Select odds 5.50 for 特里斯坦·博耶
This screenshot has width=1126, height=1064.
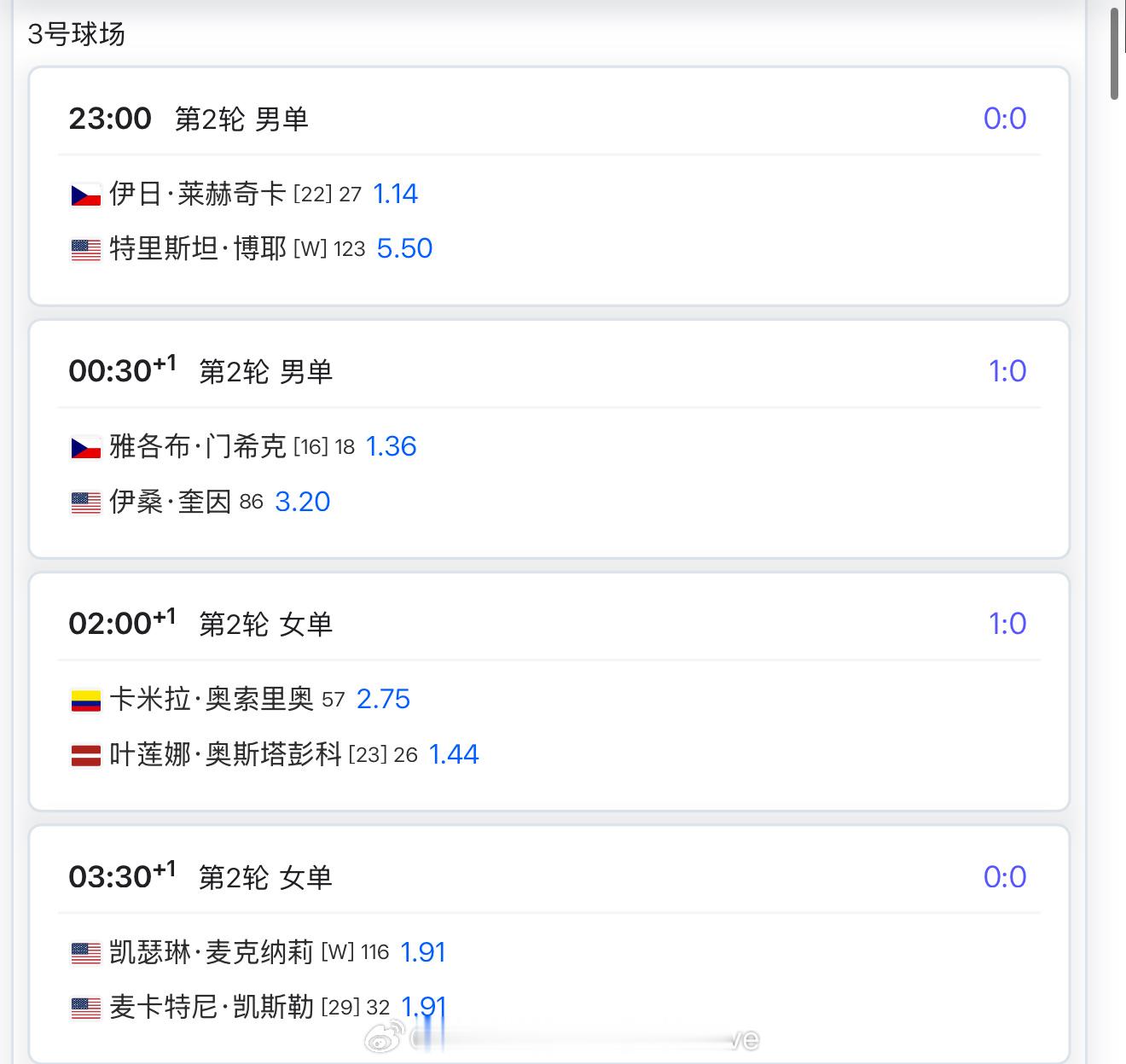[404, 248]
